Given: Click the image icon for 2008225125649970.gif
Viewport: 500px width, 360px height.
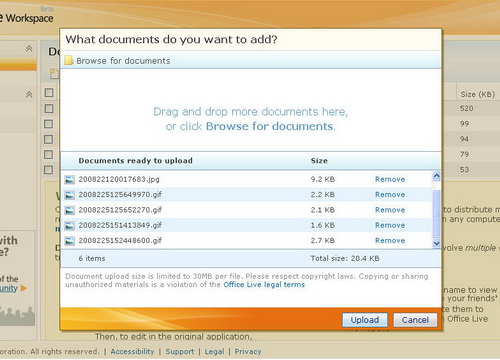Looking at the screenshot, I should tap(69, 195).
